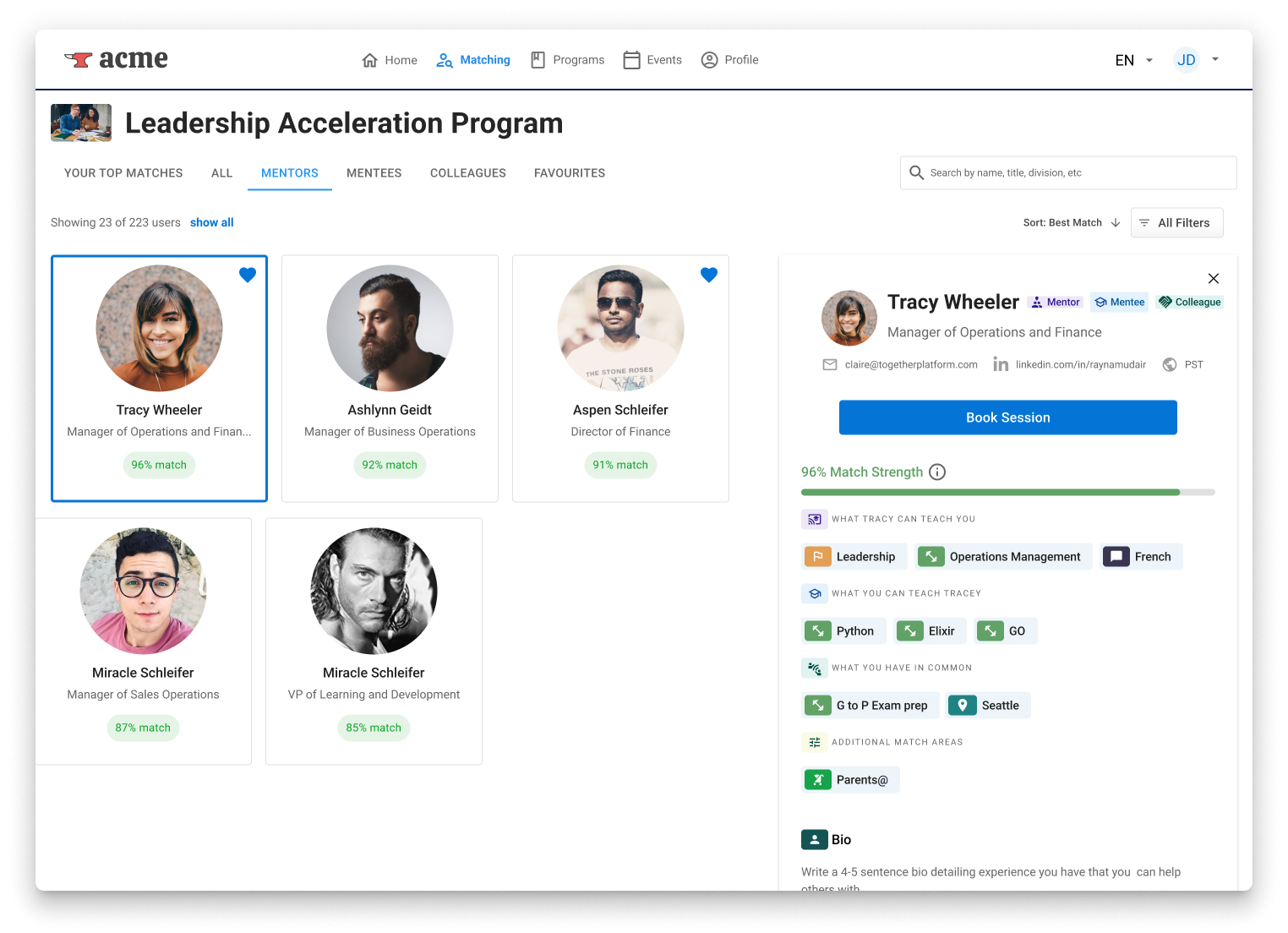Open the All Filters panel
This screenshot has width=1288, height=933.
click(x=1176, y=222)
